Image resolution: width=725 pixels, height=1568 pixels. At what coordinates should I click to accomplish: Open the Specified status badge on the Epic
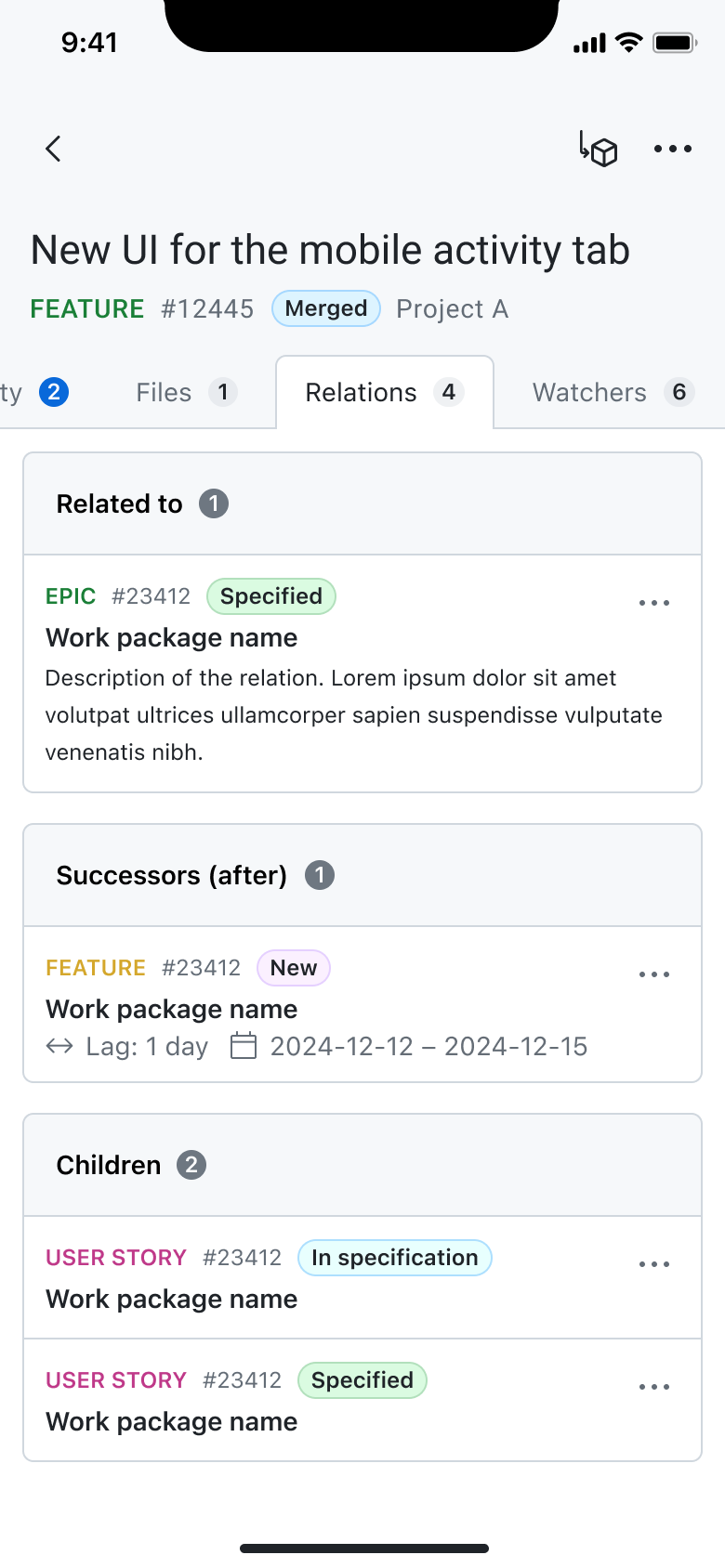[x=270, y=596]
